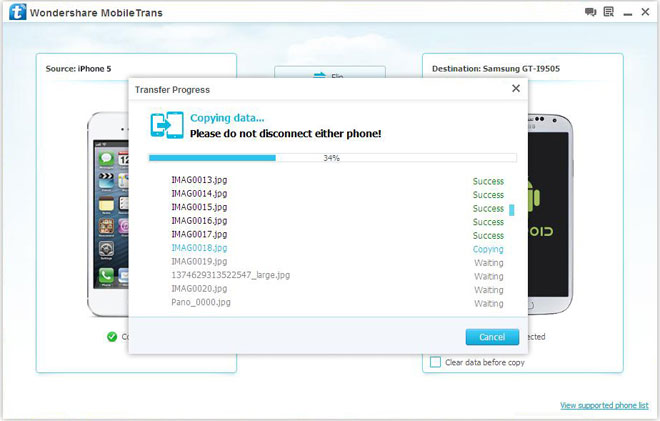Click Waiting status for Pano_0000.jpg
The height and width of the screenshot is (421, 660).
pyautogui.click(x=489, y=303)
